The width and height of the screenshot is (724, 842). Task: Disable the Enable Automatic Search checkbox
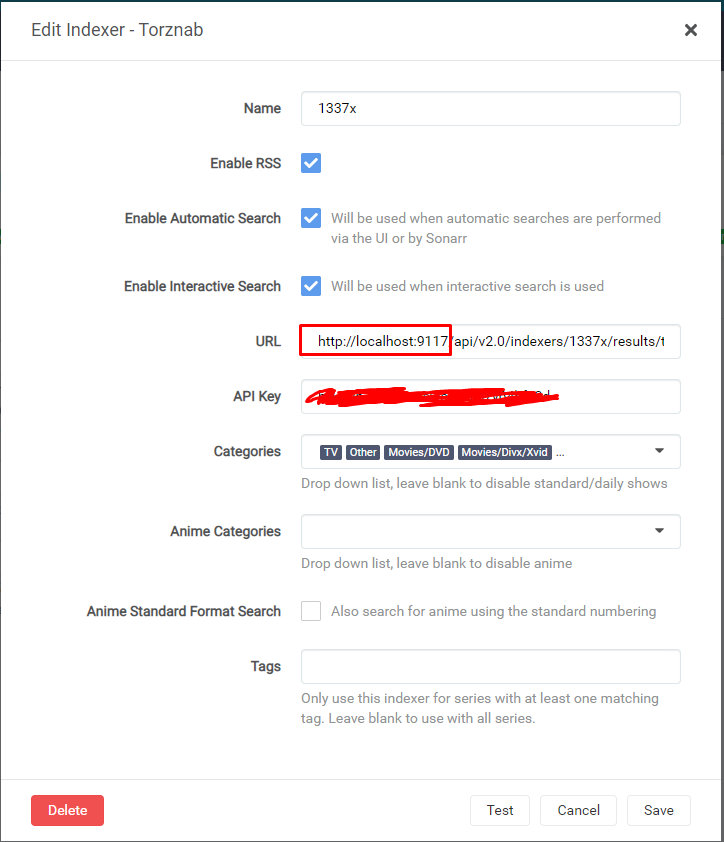(311, 218)
